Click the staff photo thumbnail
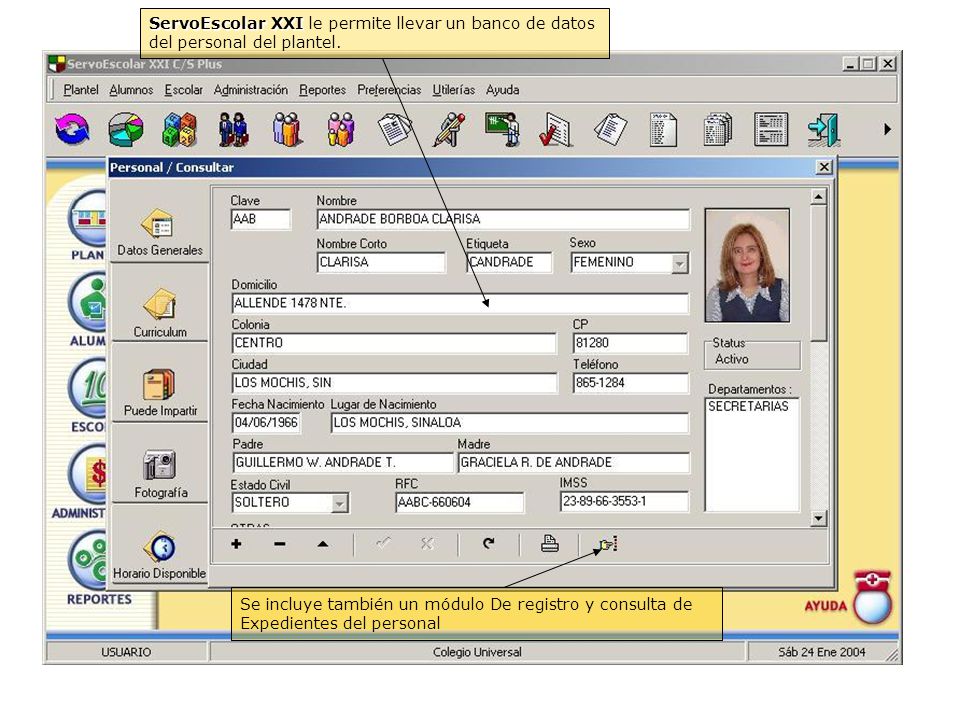 point(747,265)
